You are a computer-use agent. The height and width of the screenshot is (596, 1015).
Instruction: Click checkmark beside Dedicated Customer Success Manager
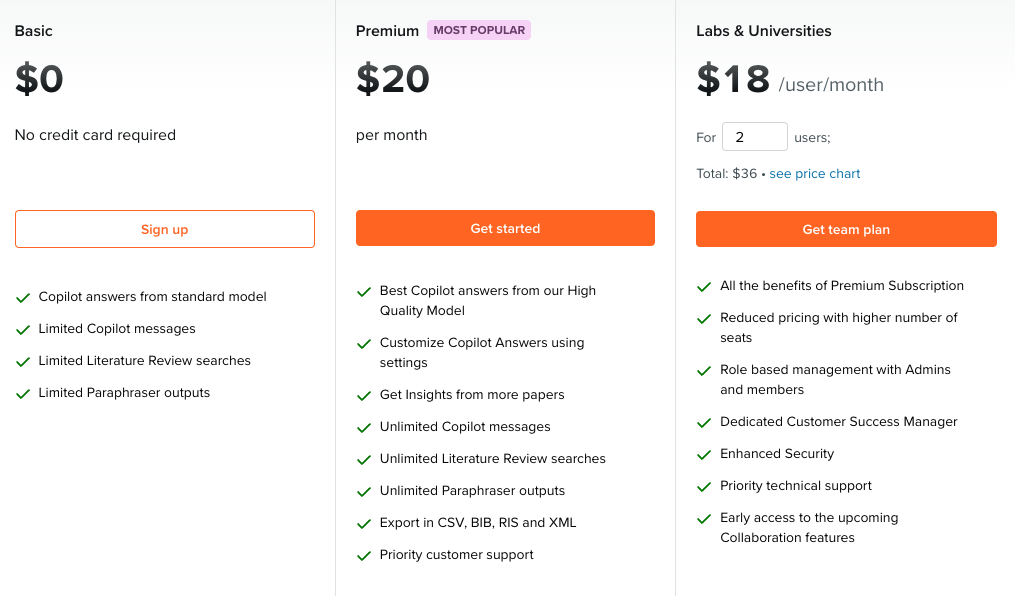(x=704, y=423)
